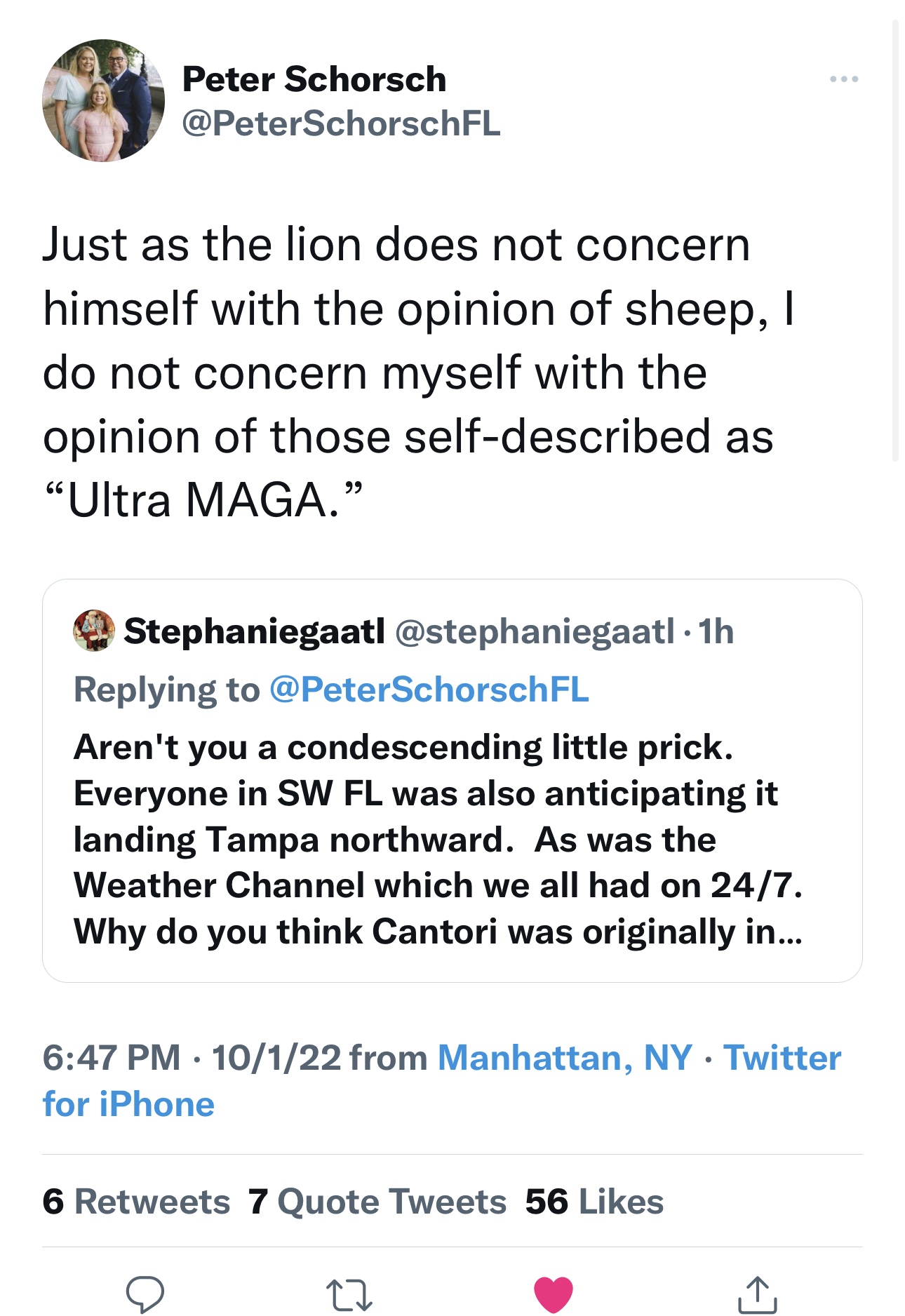
Task: Tap the Stephaniegaatl name in quoted tweet
Action: pos(254,631)
